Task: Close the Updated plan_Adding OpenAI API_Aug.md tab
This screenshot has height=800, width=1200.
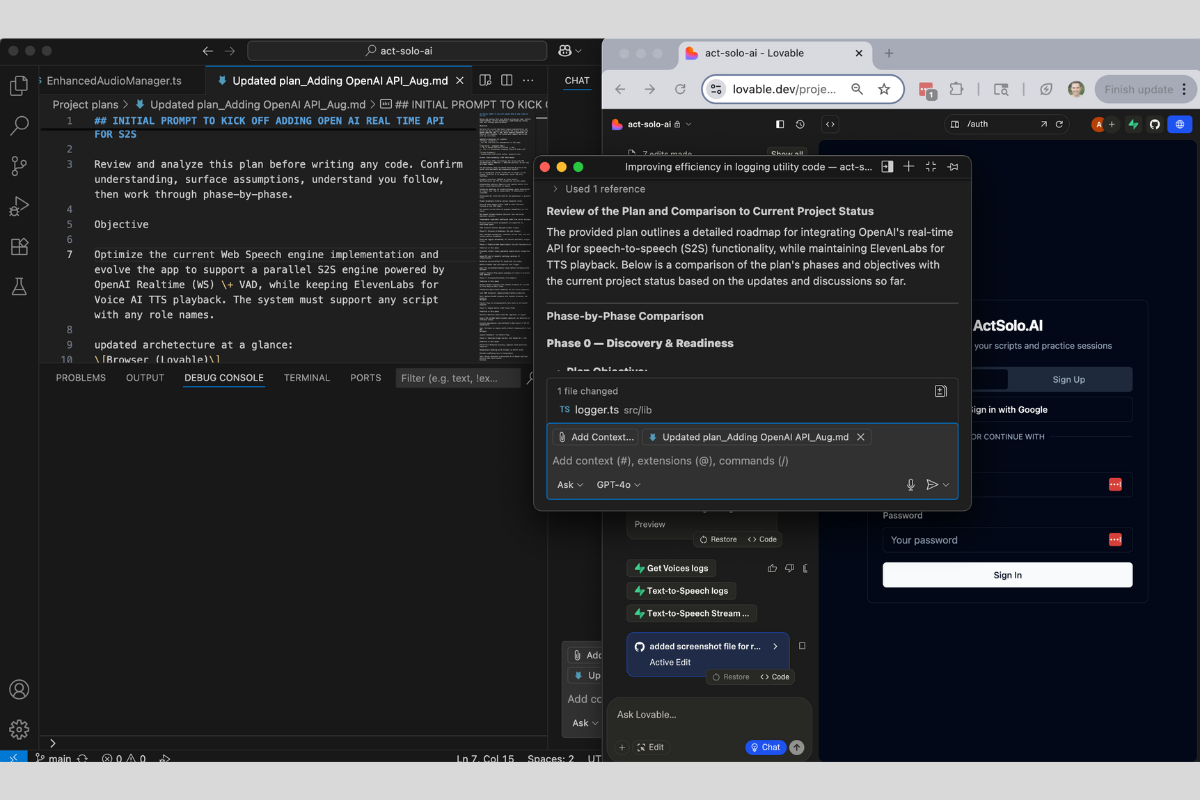Action: 460,80
